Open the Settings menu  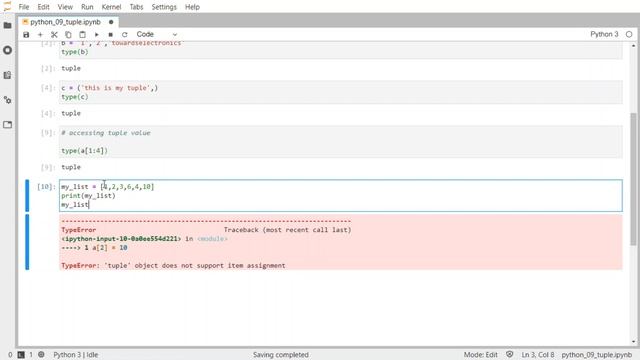point(164,7)
